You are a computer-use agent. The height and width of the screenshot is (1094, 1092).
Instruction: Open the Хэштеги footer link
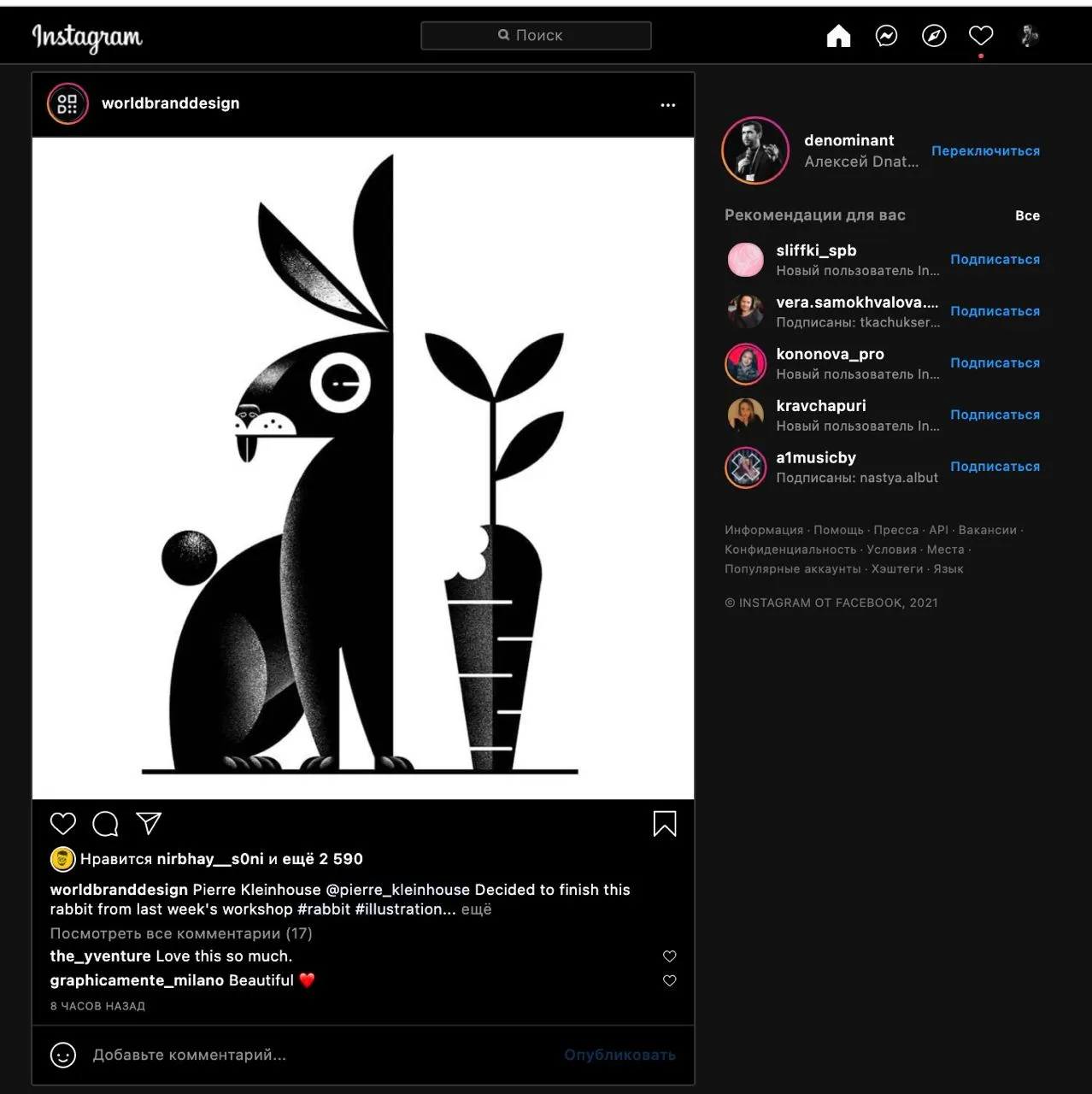pyautogui.click(x=897, y=568)
